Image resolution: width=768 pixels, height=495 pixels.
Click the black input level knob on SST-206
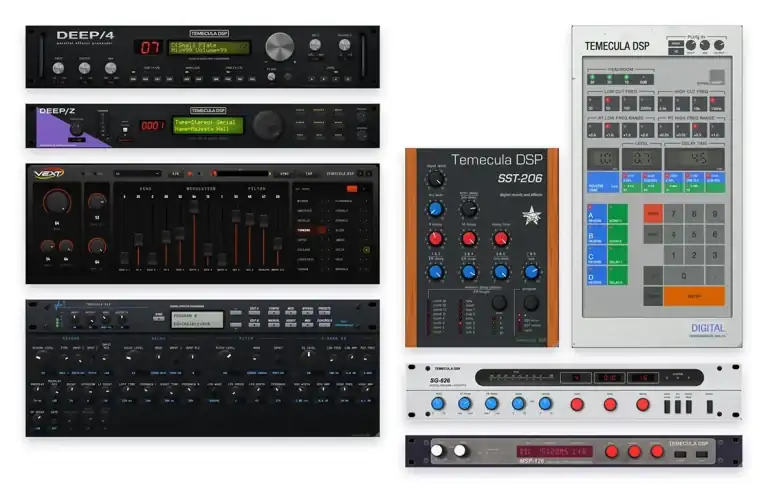pos(435,180)
